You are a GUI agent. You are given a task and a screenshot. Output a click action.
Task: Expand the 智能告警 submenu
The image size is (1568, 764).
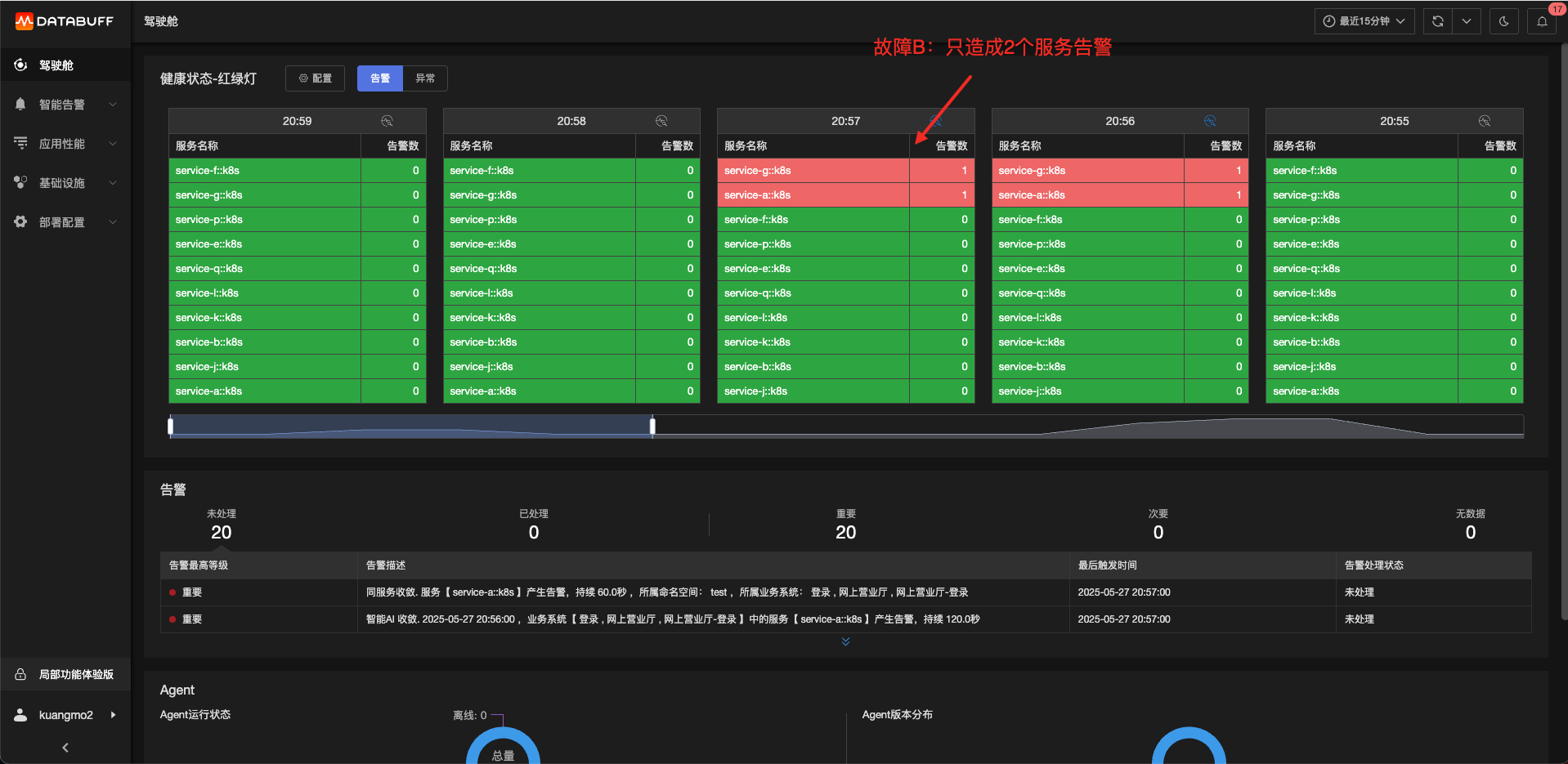pyautogui.click(x=113, y=104)
